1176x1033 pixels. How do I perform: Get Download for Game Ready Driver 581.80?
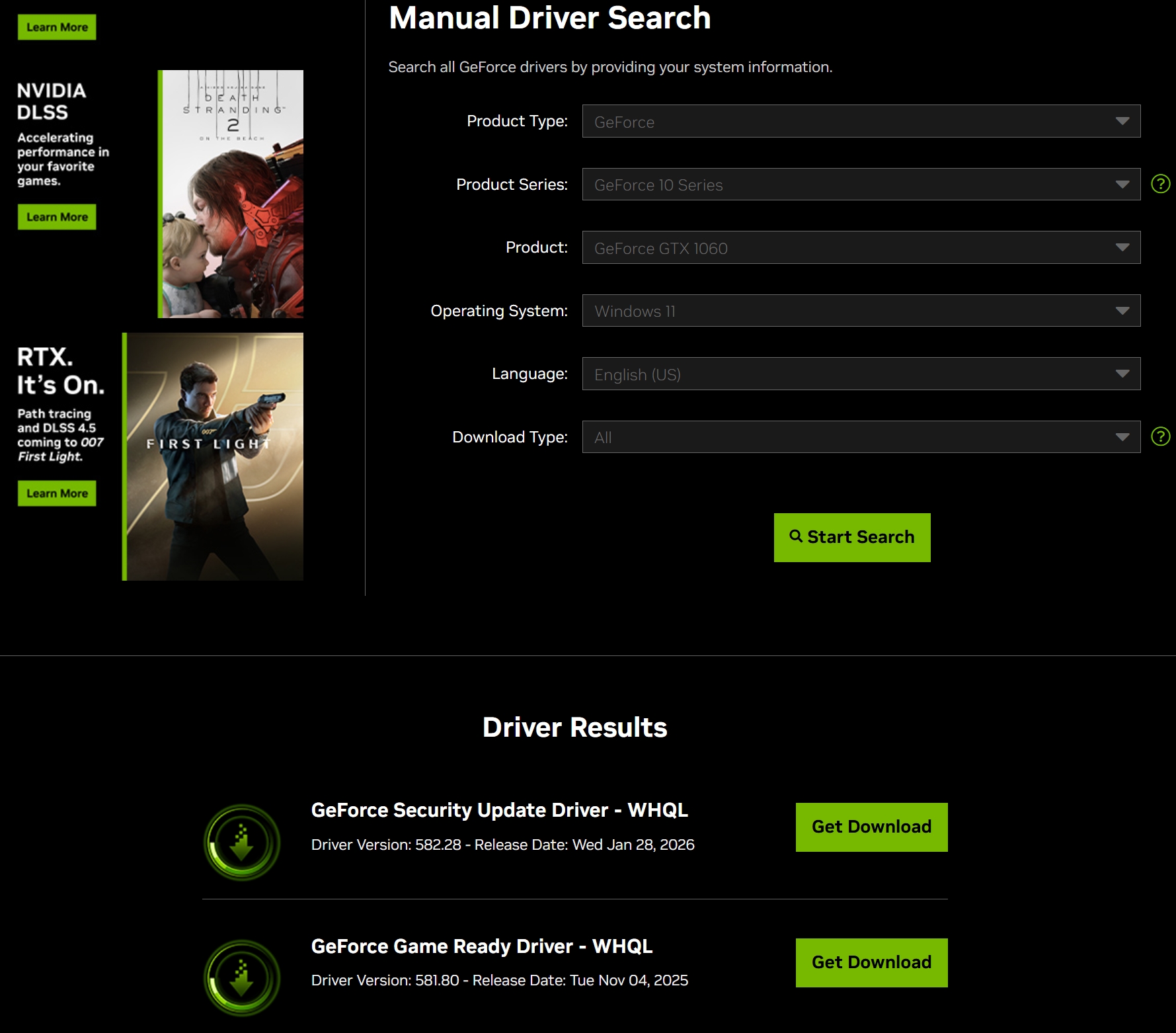click(x=871, y=963)
